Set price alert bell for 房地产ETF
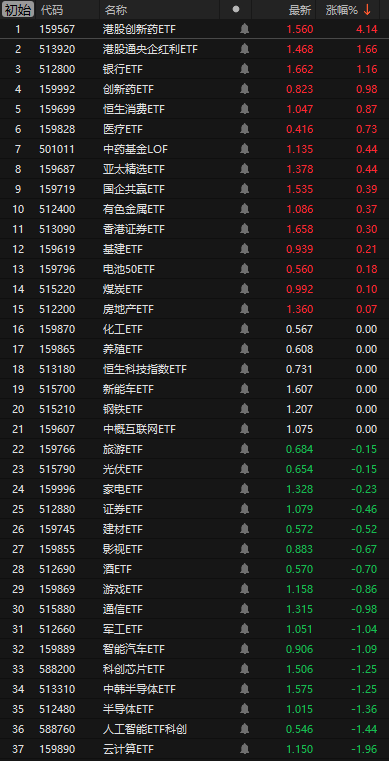389x761 pixels. (x=244, y=309)
